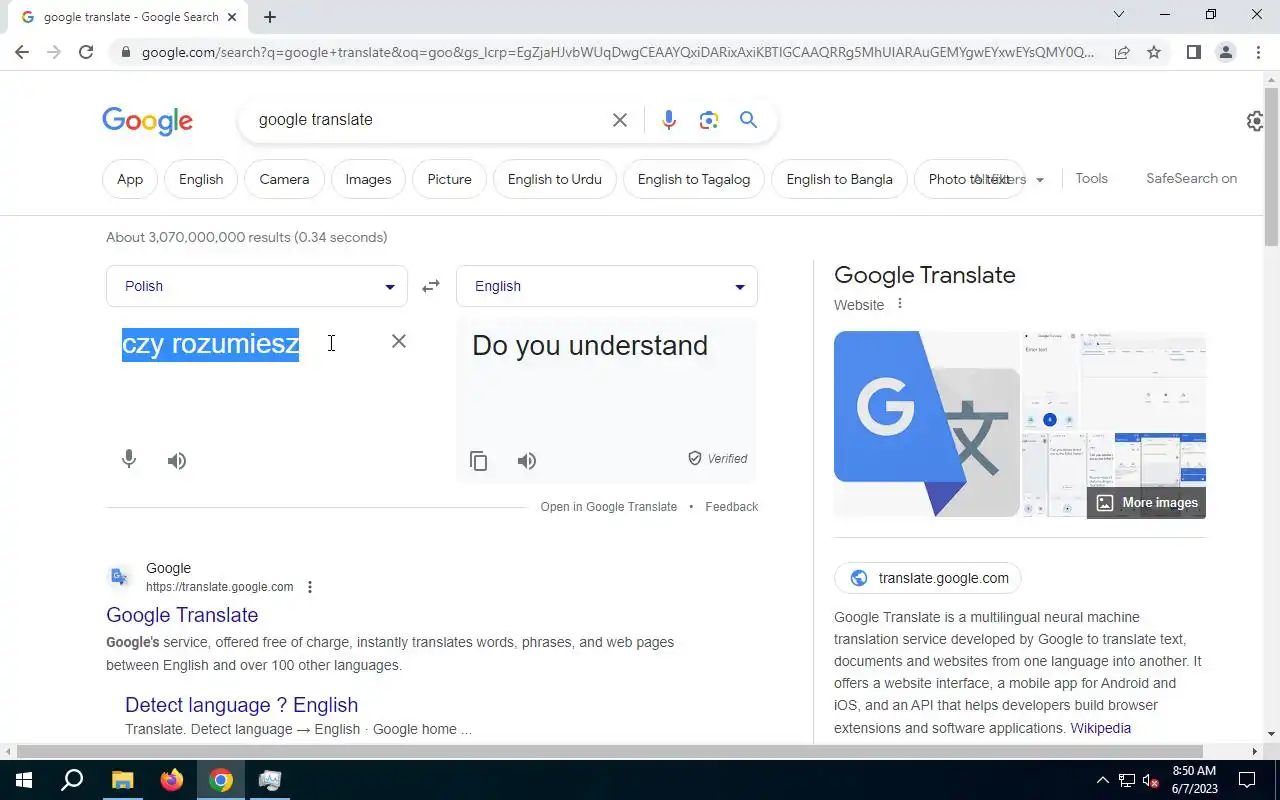Select the Images filter chip

[x=368, y=179]
